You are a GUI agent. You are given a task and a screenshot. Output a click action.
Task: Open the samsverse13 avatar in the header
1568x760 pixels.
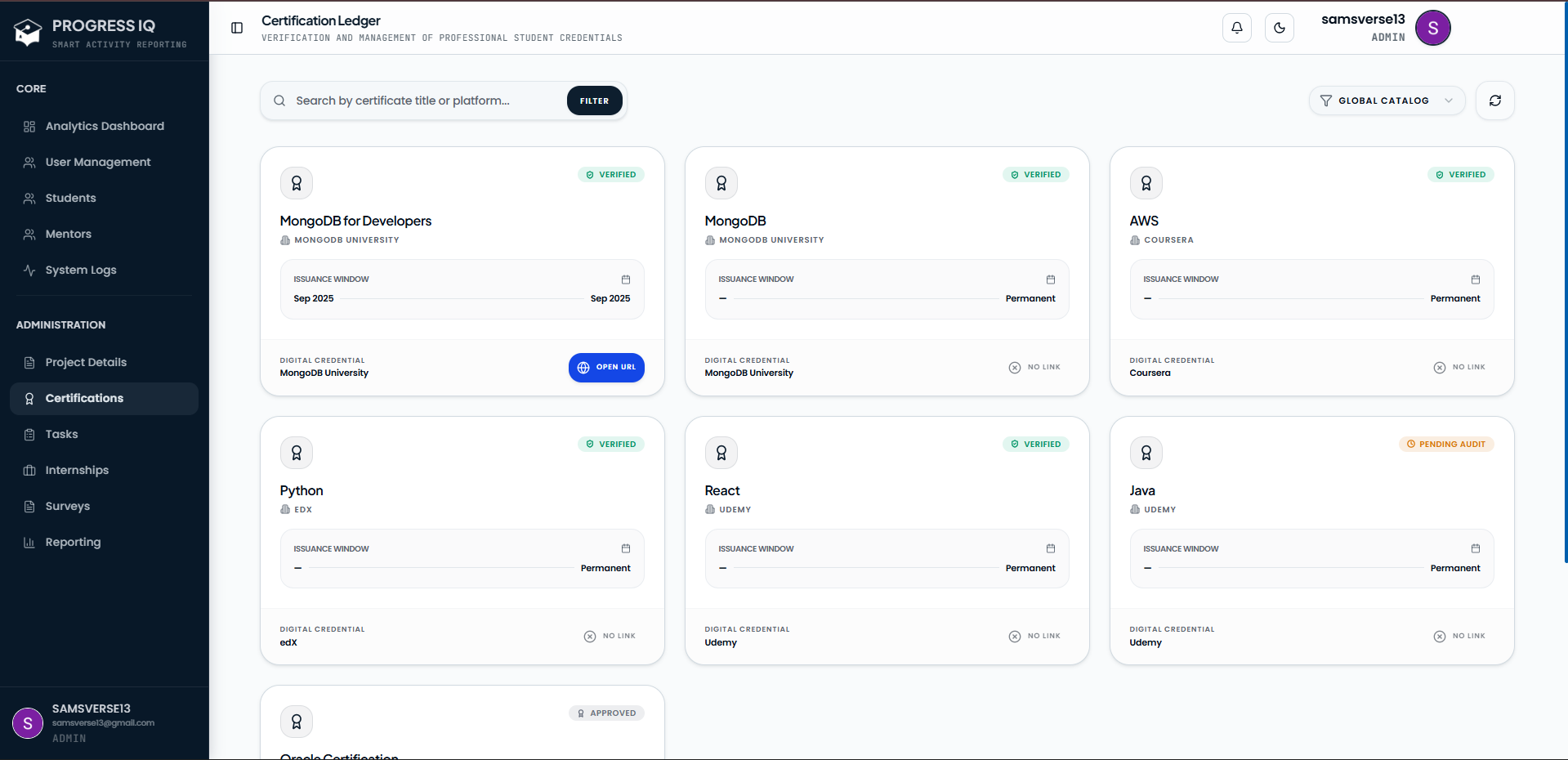coord(1433,28)
